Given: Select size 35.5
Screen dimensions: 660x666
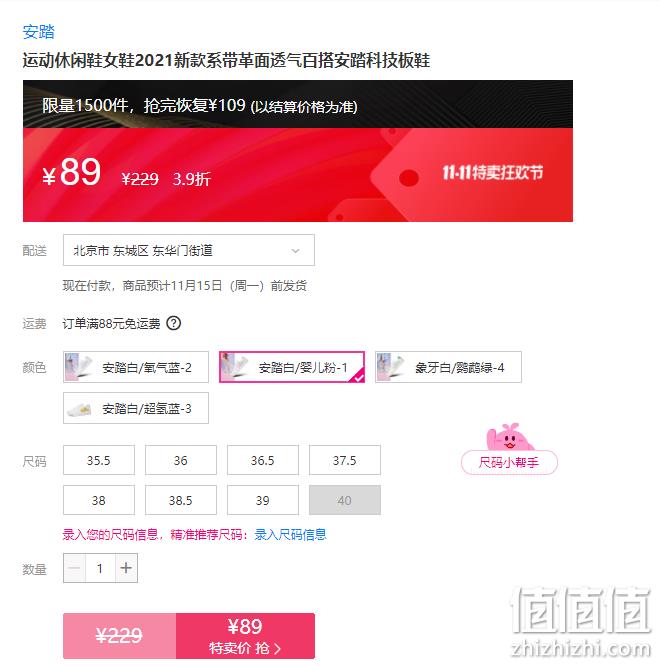Looking at the screenshot, I should point(99,460).
